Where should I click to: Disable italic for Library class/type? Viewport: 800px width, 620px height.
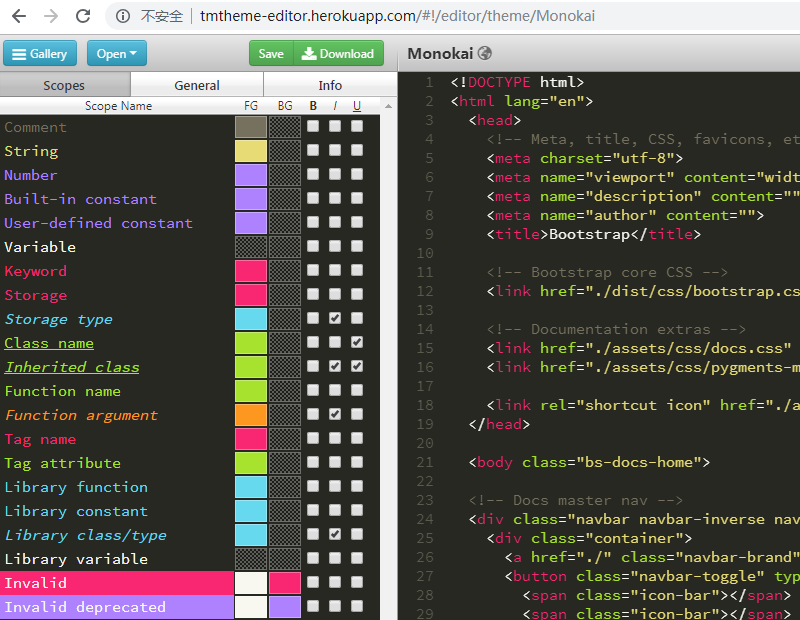(x=335, y=534)
